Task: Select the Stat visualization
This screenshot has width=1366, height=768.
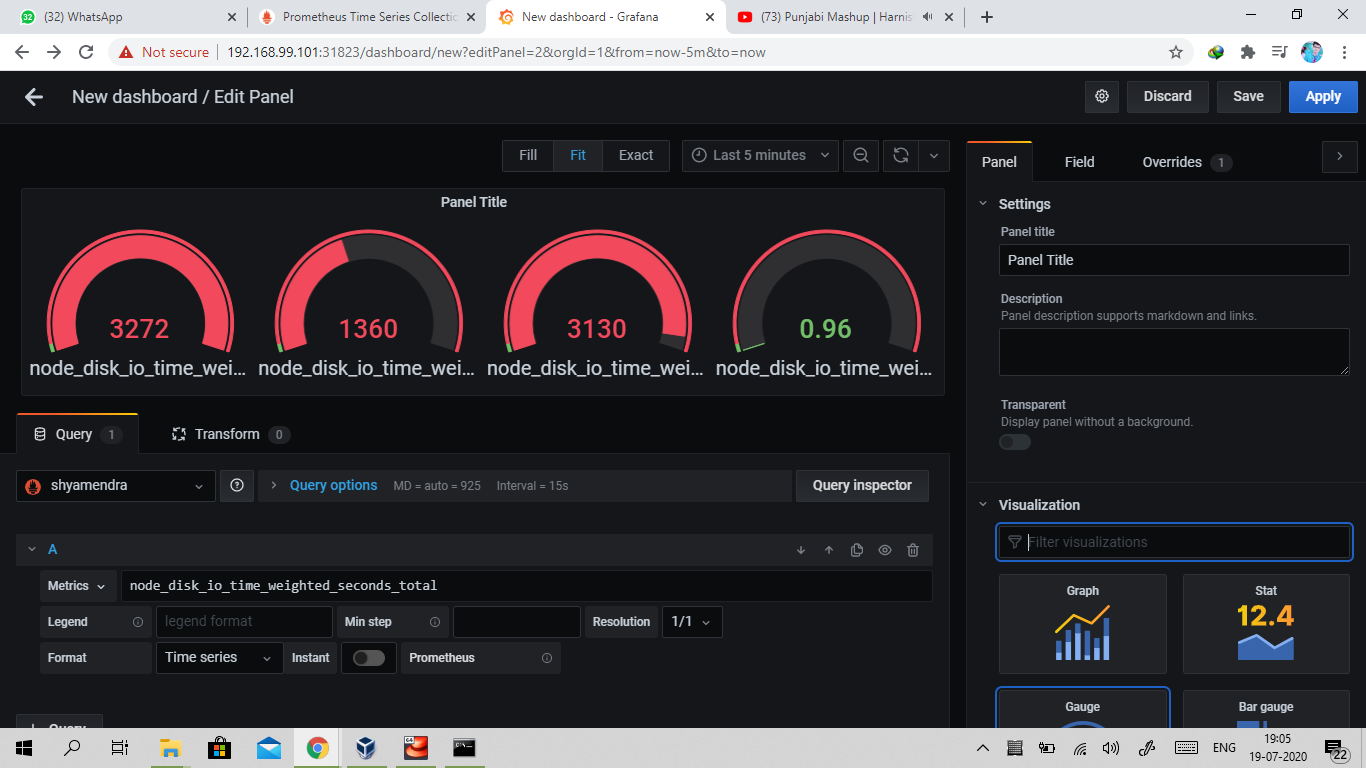Action: (x=1265, y=624)
